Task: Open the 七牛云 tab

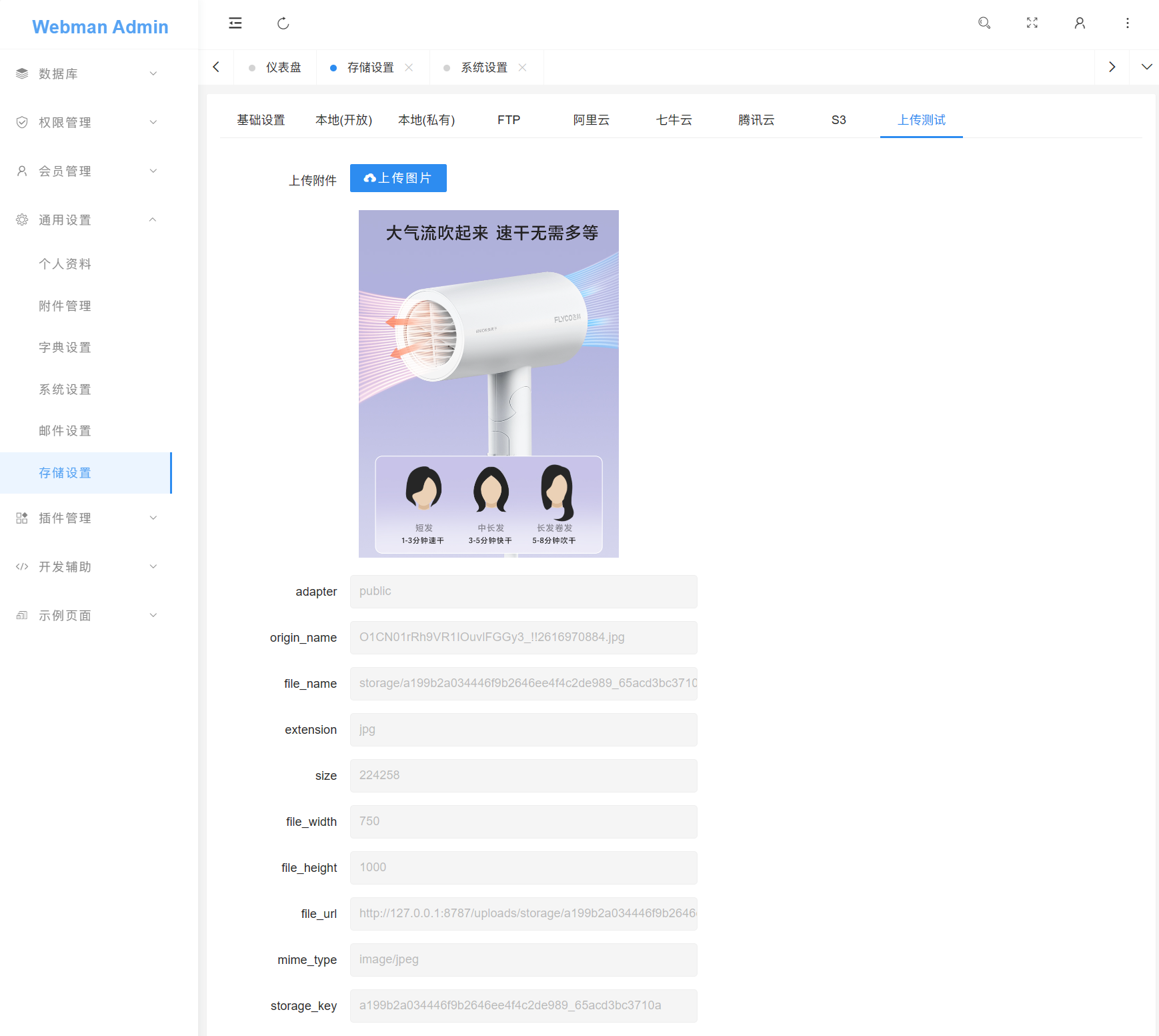Action: pos(674,120)
